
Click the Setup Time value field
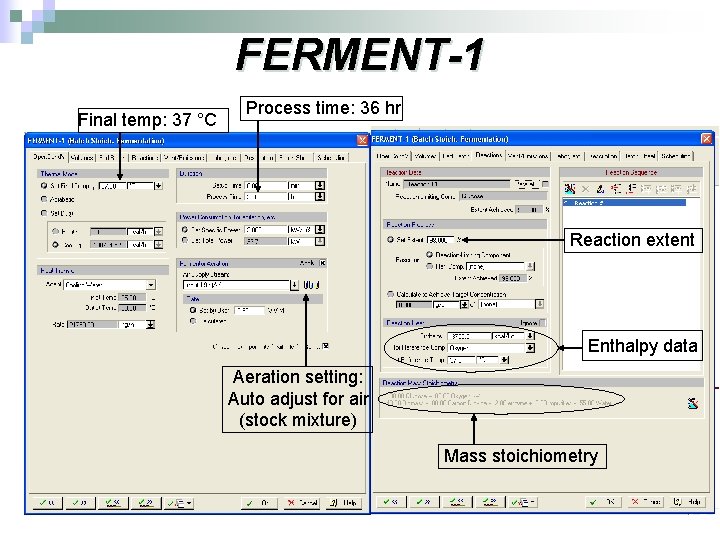coord(265,186)
